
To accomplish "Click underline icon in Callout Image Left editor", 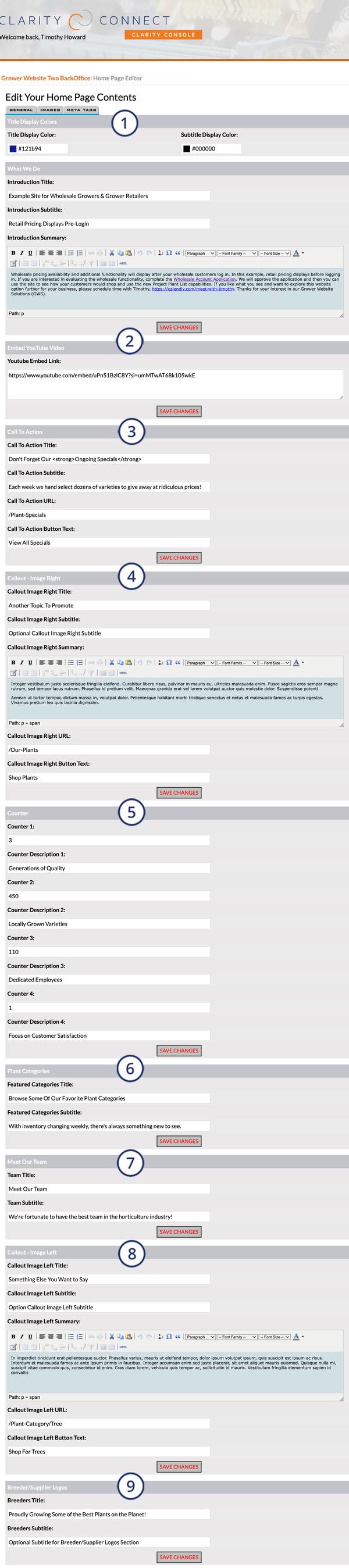I will (30, 1336).
